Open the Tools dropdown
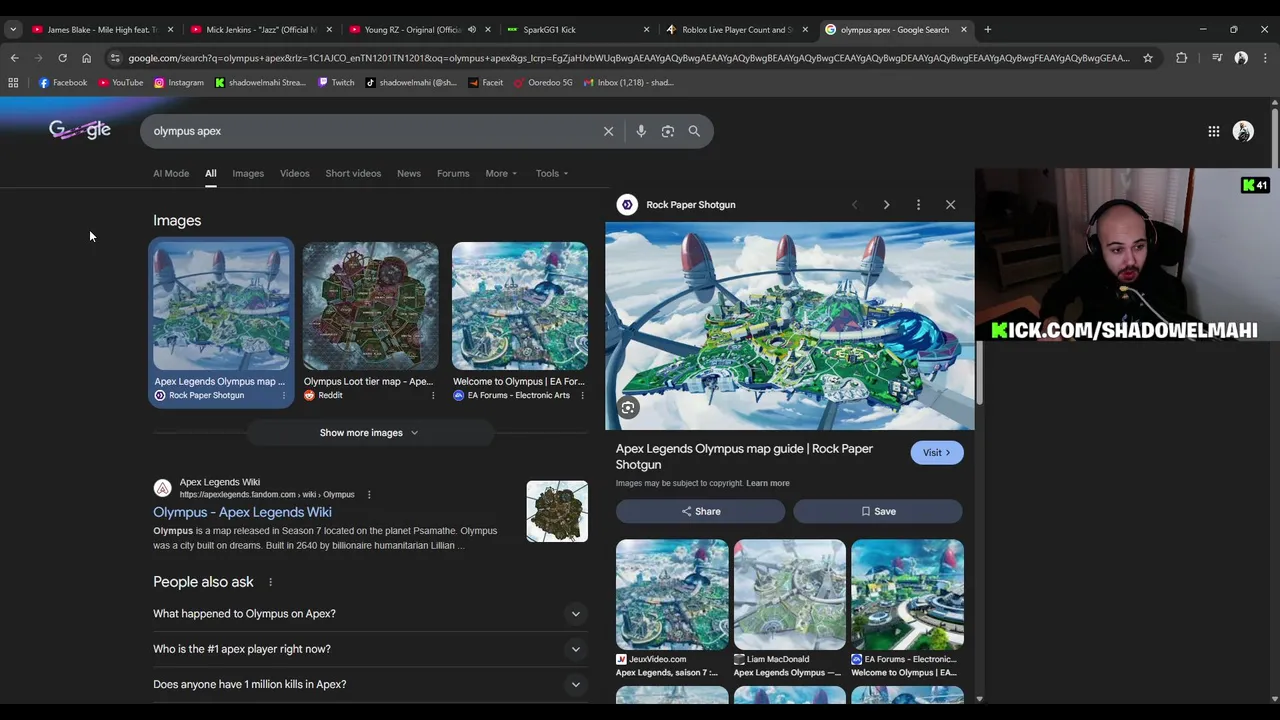 coord(551,173)
